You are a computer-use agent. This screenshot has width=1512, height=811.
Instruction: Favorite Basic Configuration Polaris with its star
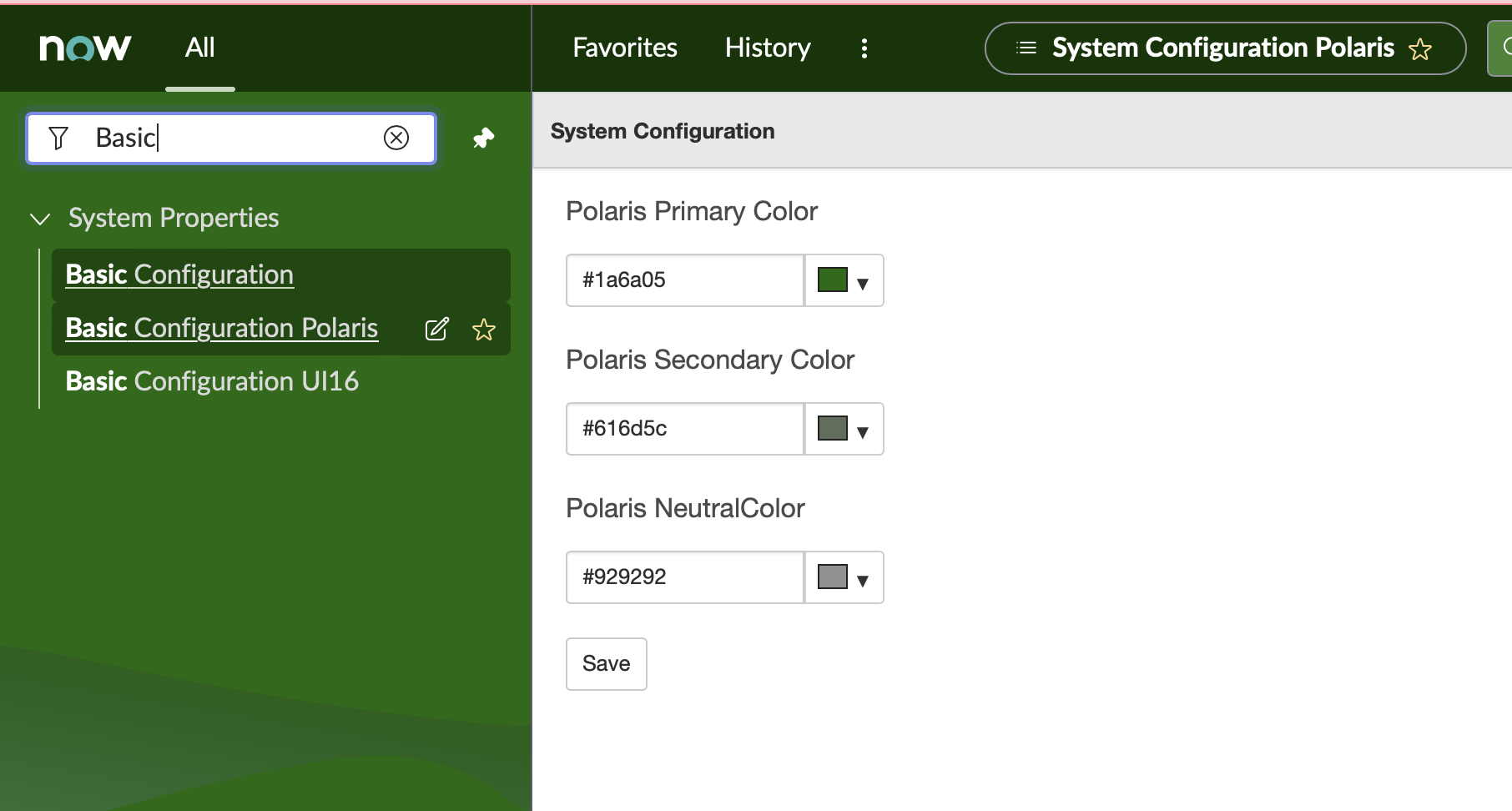(x=484, y=330)
